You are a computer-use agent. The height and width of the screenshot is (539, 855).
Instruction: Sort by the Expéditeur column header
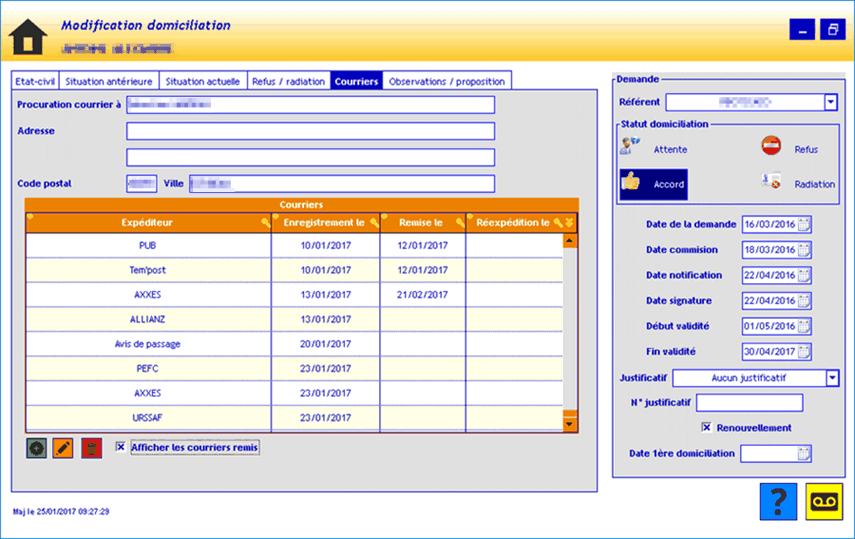coord(148,222)
